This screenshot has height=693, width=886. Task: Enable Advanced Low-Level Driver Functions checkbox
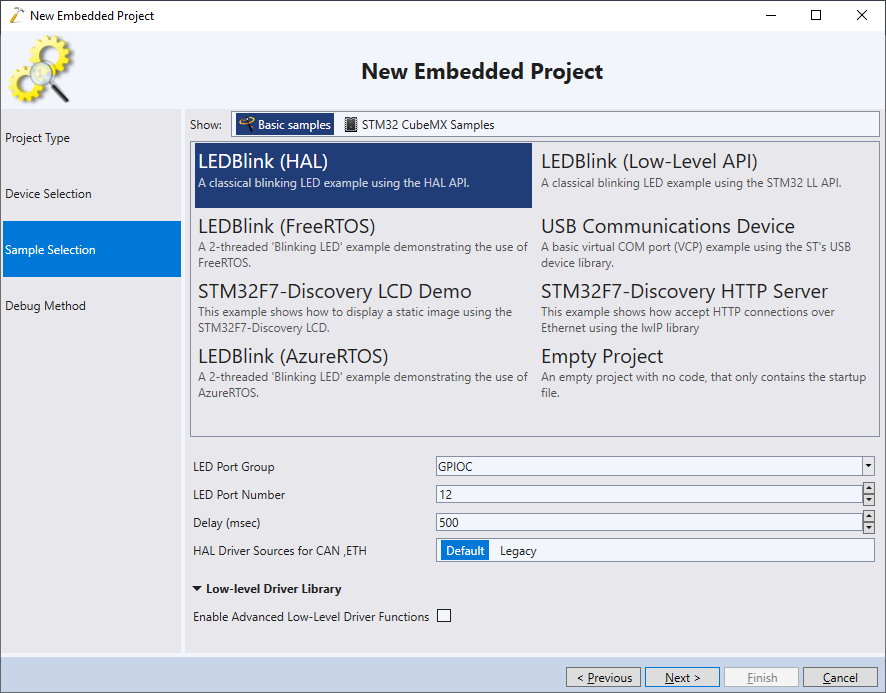click(x=444, y=616)
